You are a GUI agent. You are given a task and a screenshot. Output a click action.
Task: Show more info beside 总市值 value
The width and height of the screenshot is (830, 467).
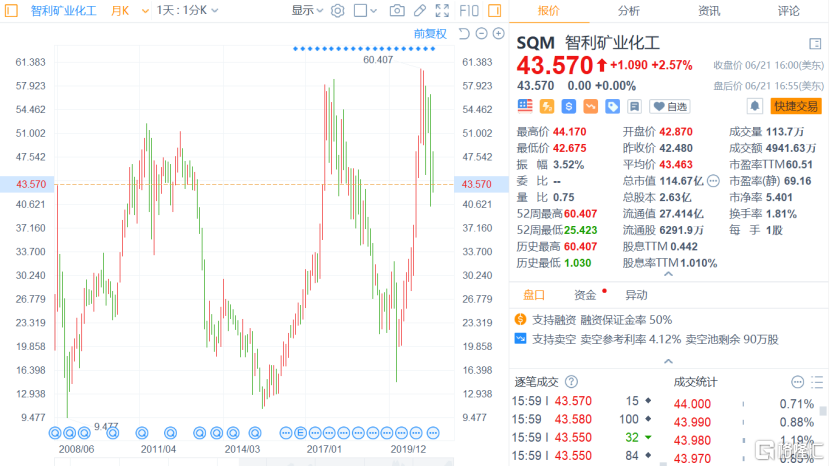pos(713,181)
